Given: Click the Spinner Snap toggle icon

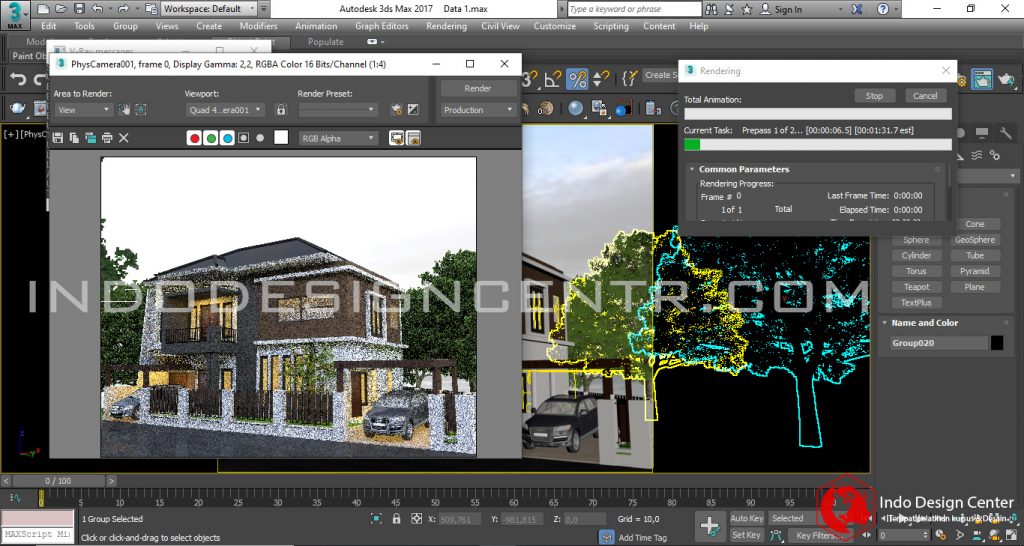Looking at the screenshot, I should 600,79.
